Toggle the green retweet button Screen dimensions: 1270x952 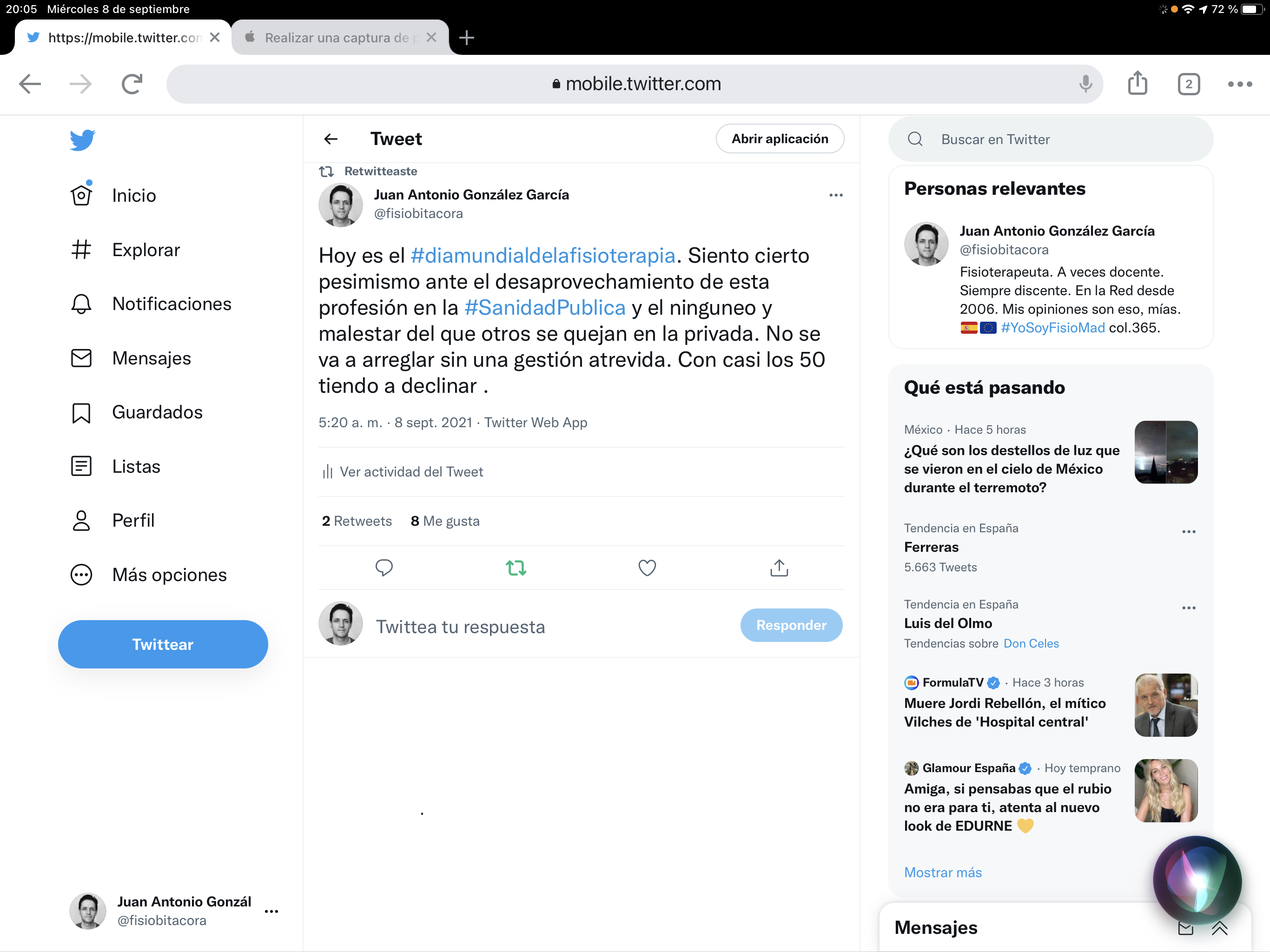point(516,567)
